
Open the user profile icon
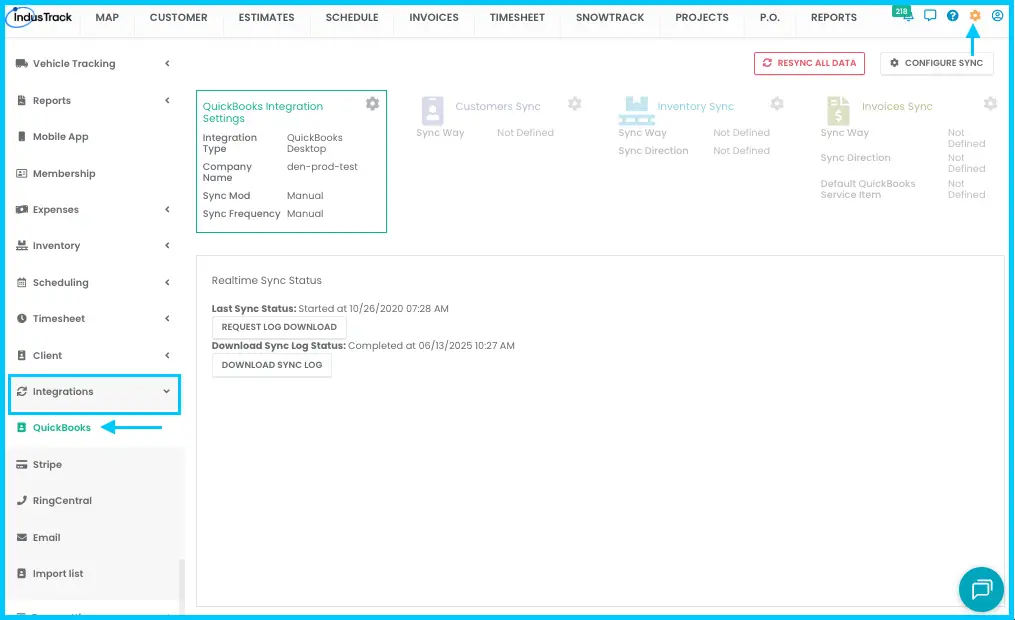[998, 16]
